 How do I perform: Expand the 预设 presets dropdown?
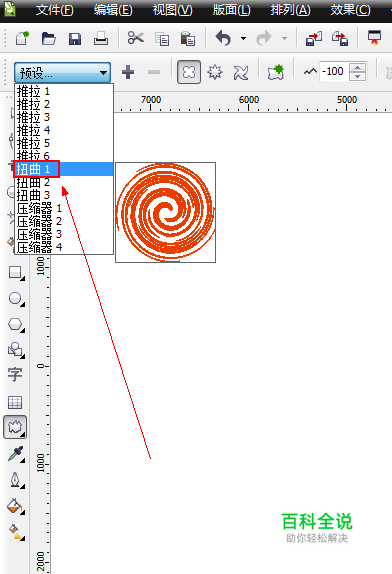pyautogui.click(x=62, y=73)
